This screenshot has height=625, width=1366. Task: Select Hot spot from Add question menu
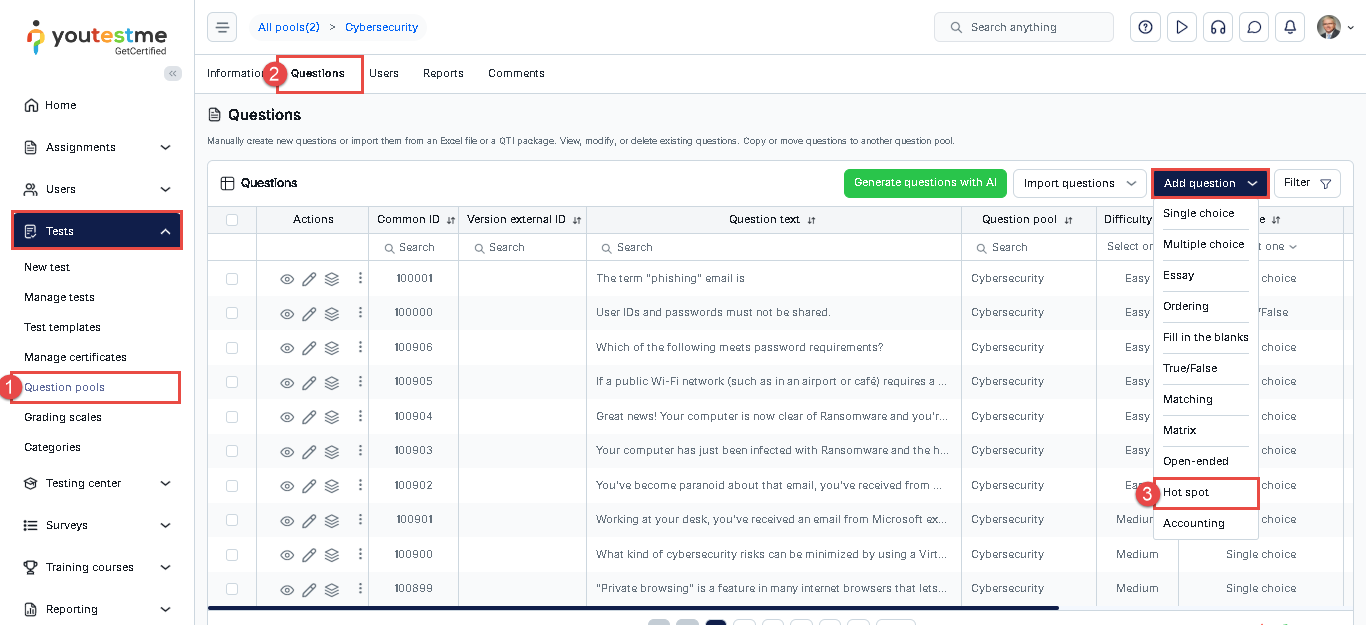(x=1186, y=492)
